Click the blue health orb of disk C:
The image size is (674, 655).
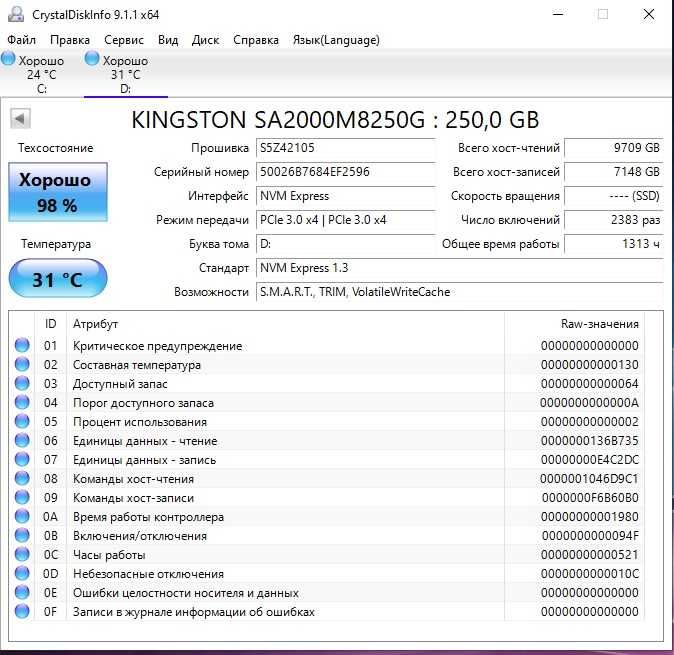[x=9, y=60]
